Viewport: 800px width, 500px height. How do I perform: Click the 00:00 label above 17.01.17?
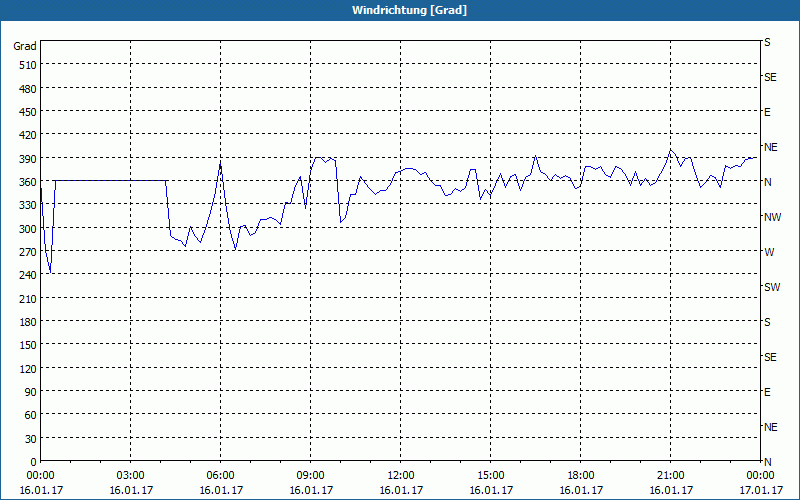760,476
